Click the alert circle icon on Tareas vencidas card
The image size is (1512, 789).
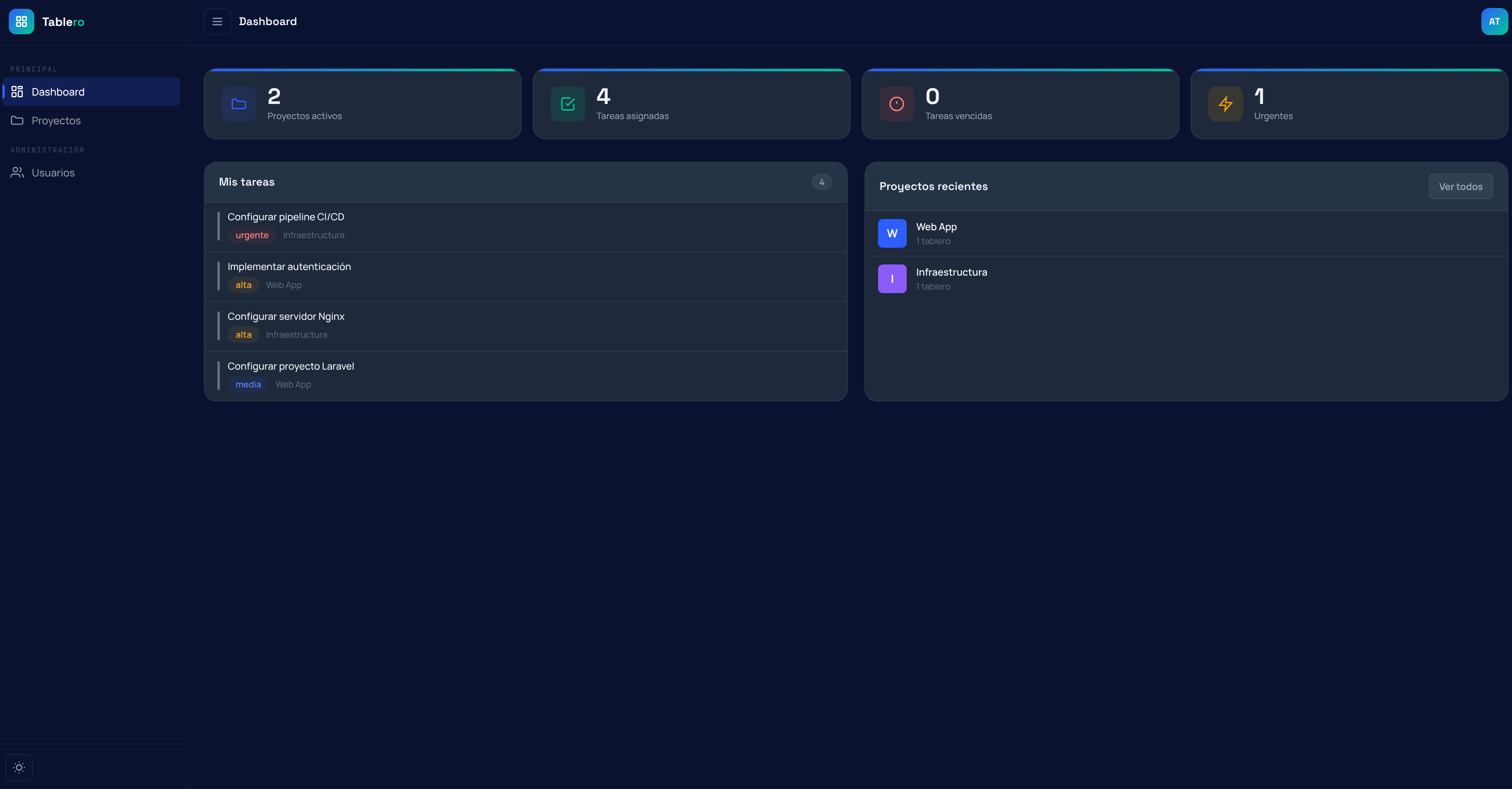click(x=897, y=104)
